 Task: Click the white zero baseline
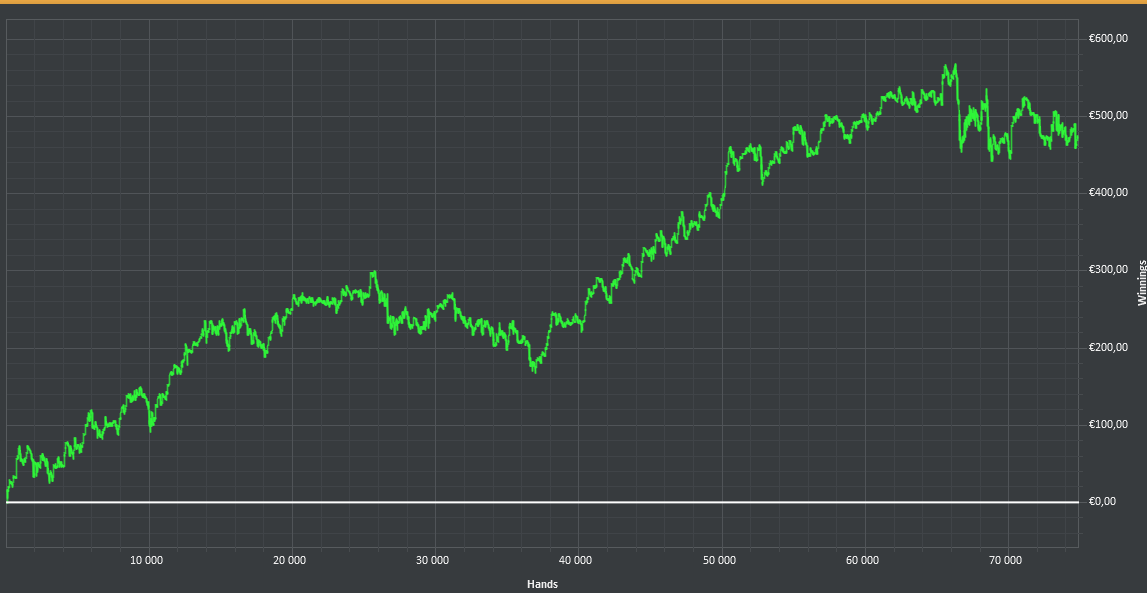point(542,502)
